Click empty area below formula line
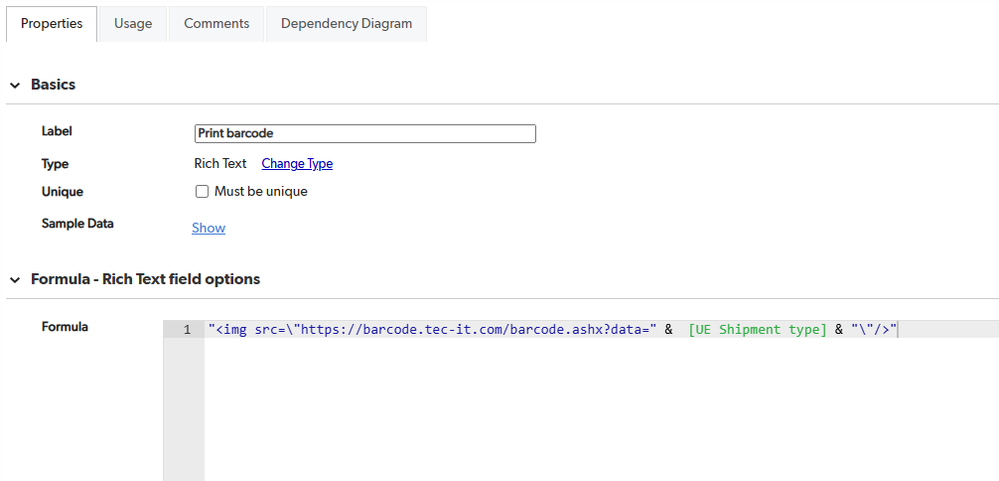Viewport: 999px width, 481px height. [x=600, y=410]
